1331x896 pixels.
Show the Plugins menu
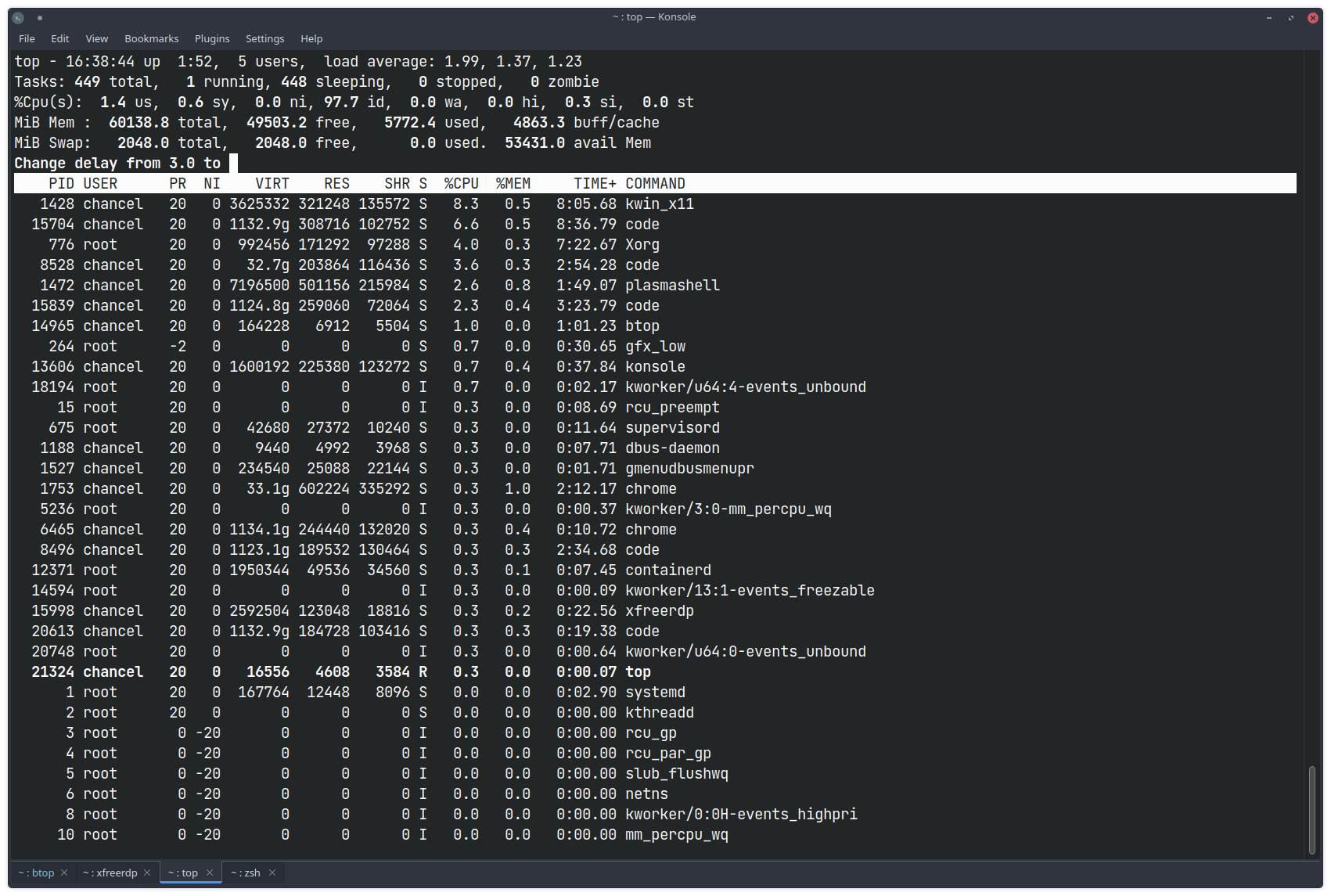[x=212, y=38]
